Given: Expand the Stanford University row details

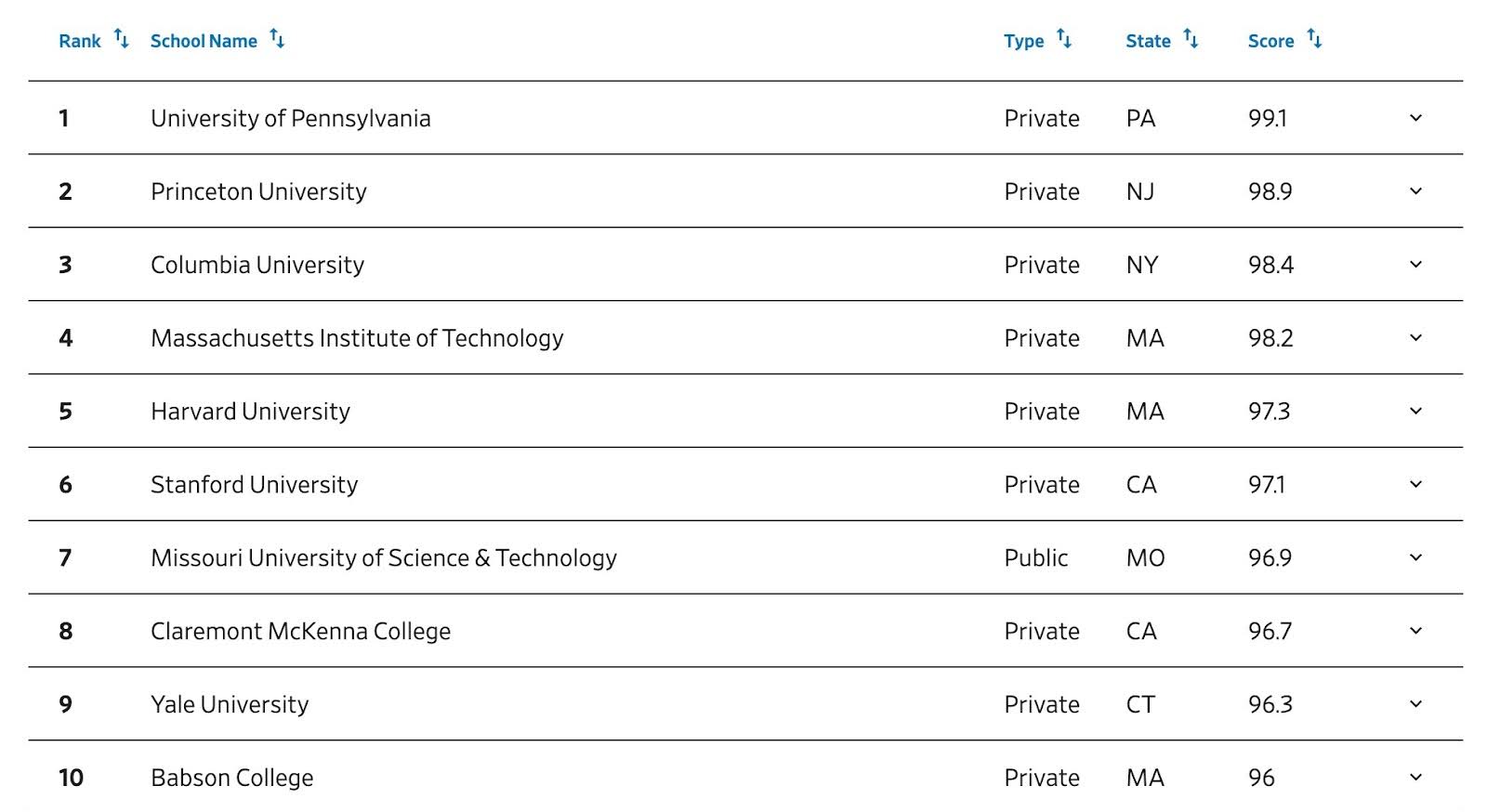Looking at the screenshot, I should pos(1415,484).
